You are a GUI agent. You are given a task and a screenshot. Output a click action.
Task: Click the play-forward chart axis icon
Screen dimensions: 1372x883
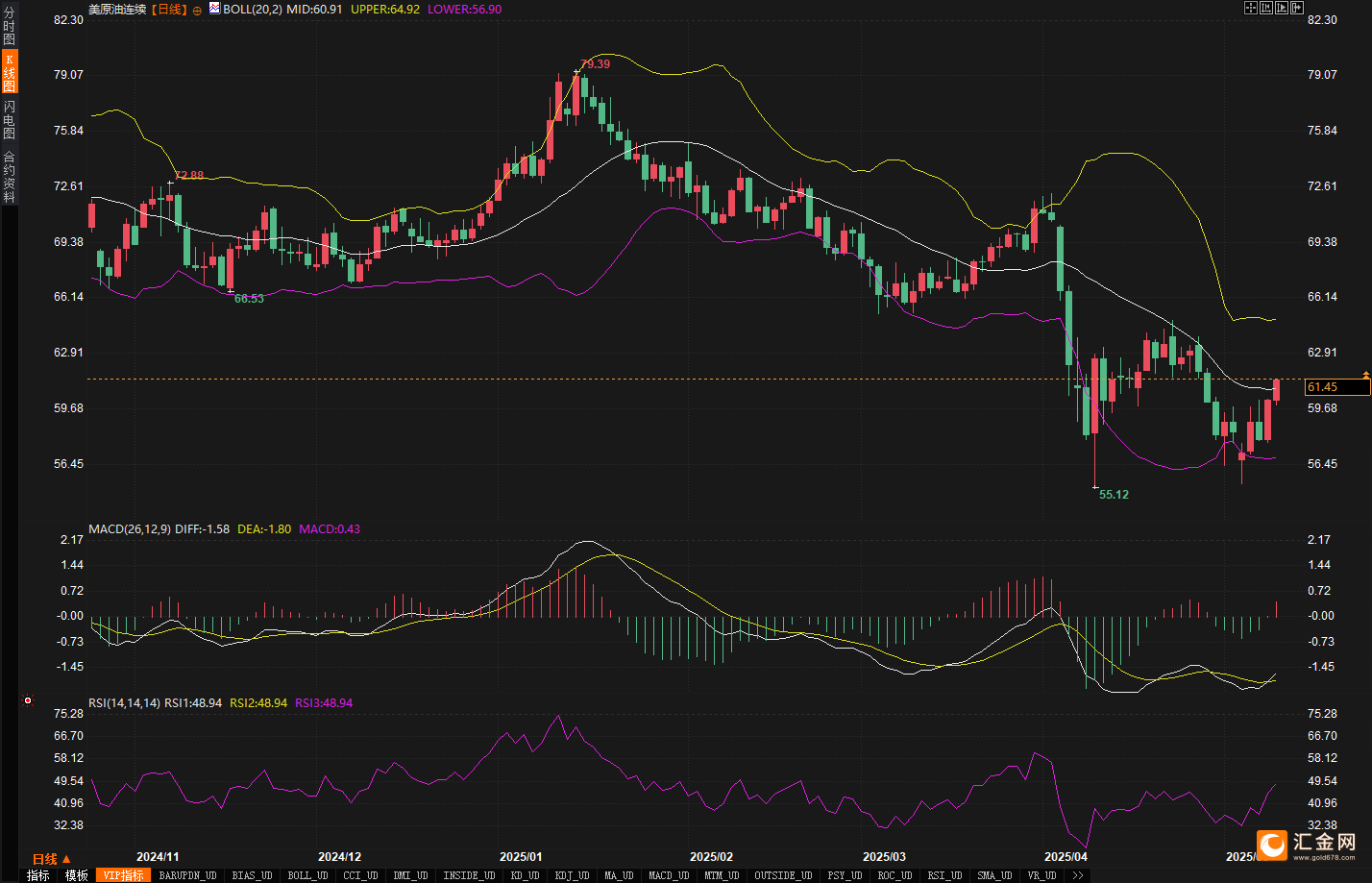point(1282,8)
